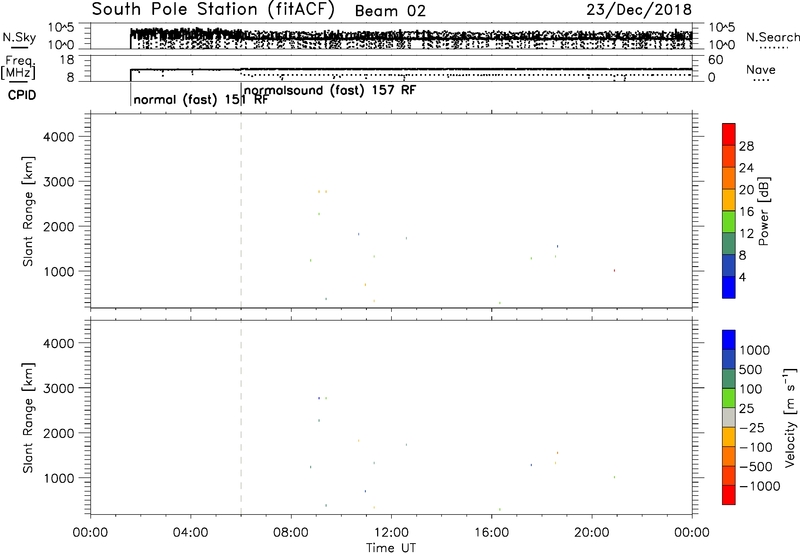
Task: Click the grey -25 to 25 Velocity colorbar segment
Action: 729,417
